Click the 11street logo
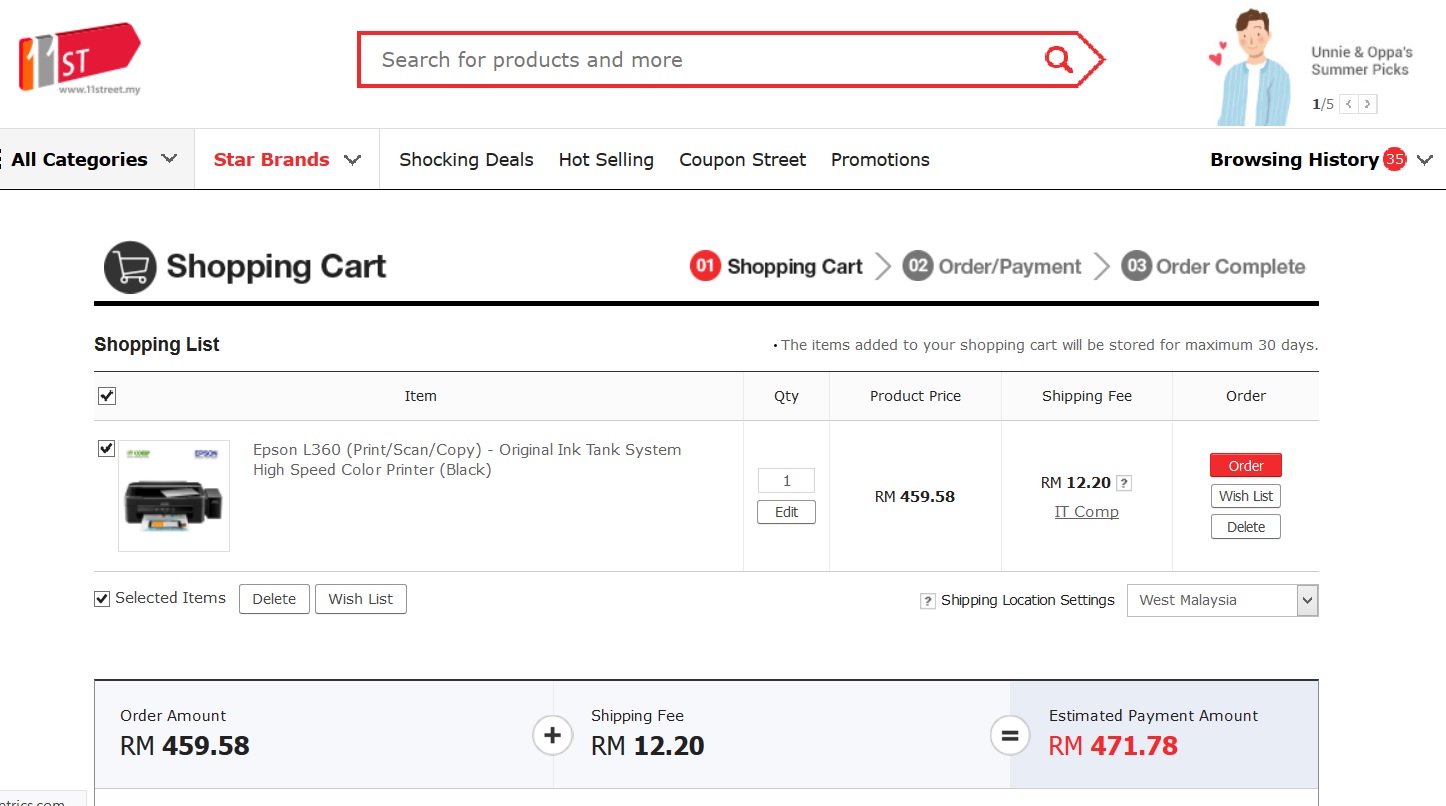The image size is (1446, 806). pyautogui.click(x=79, y=58)
